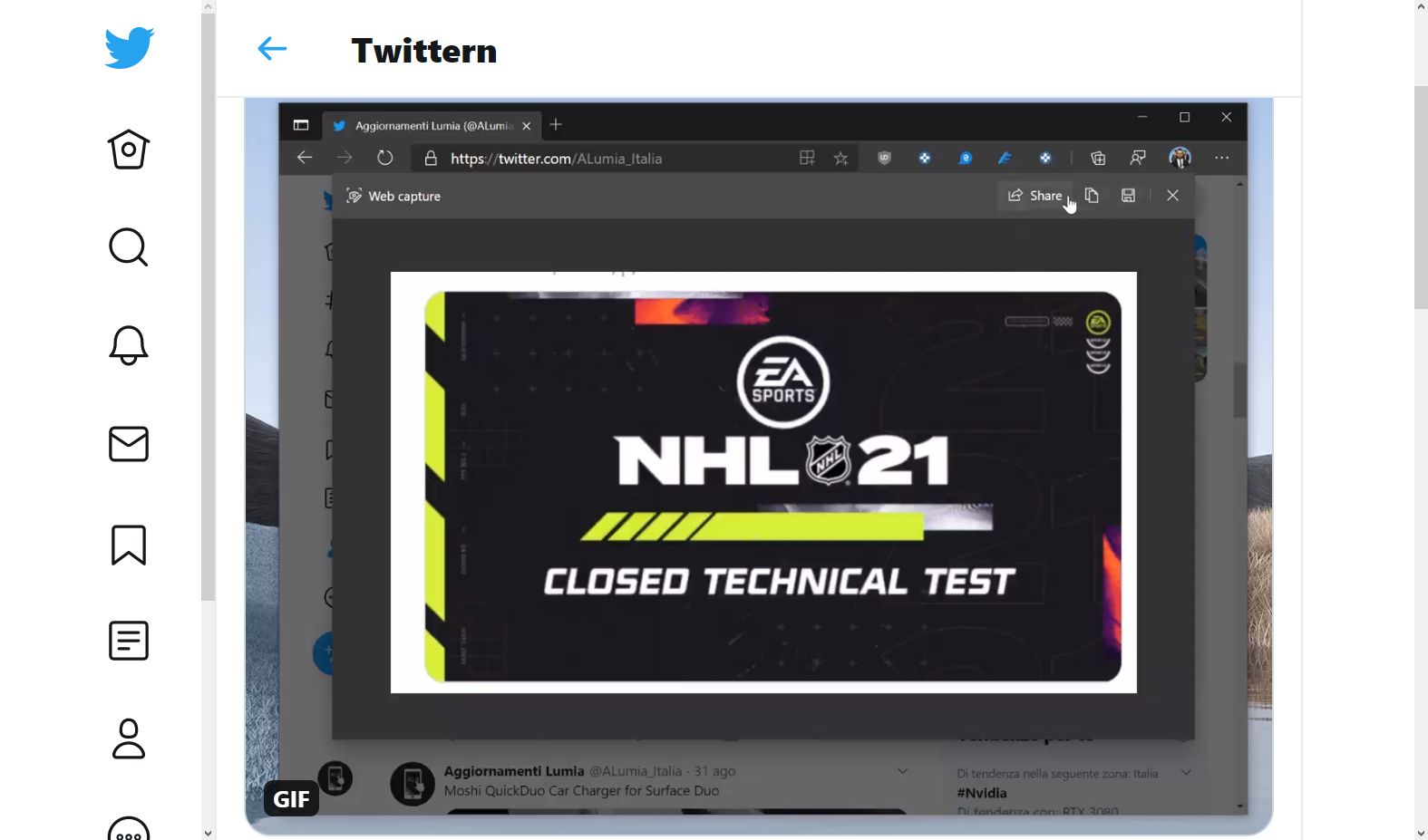Viewport: 1428px width, 840px height.
Task: Click the Share button in Web capture
Action: click(1035, 196)
